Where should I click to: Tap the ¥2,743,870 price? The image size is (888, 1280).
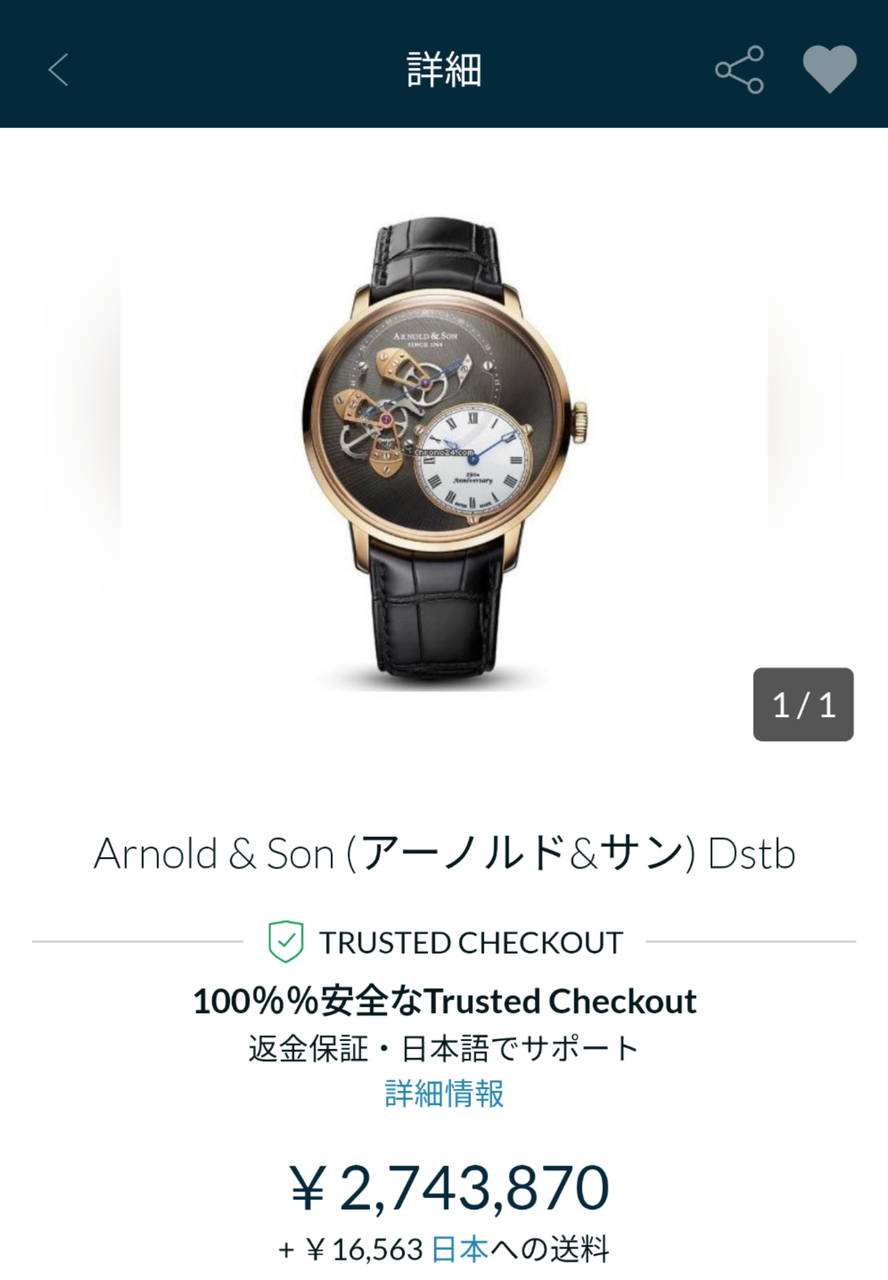point(448,1187)
